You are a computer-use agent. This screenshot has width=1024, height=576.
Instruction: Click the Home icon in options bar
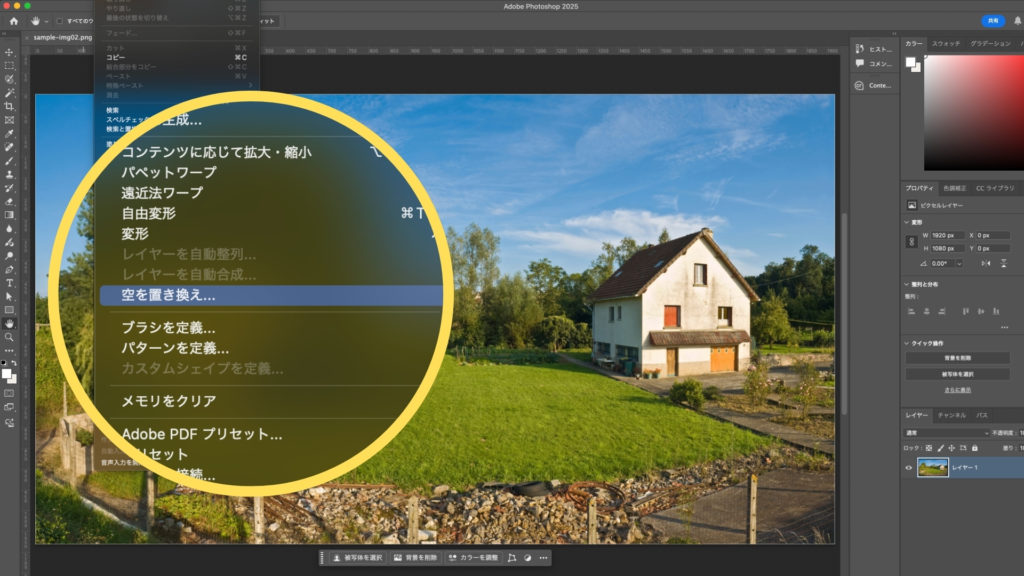point(14,20)
